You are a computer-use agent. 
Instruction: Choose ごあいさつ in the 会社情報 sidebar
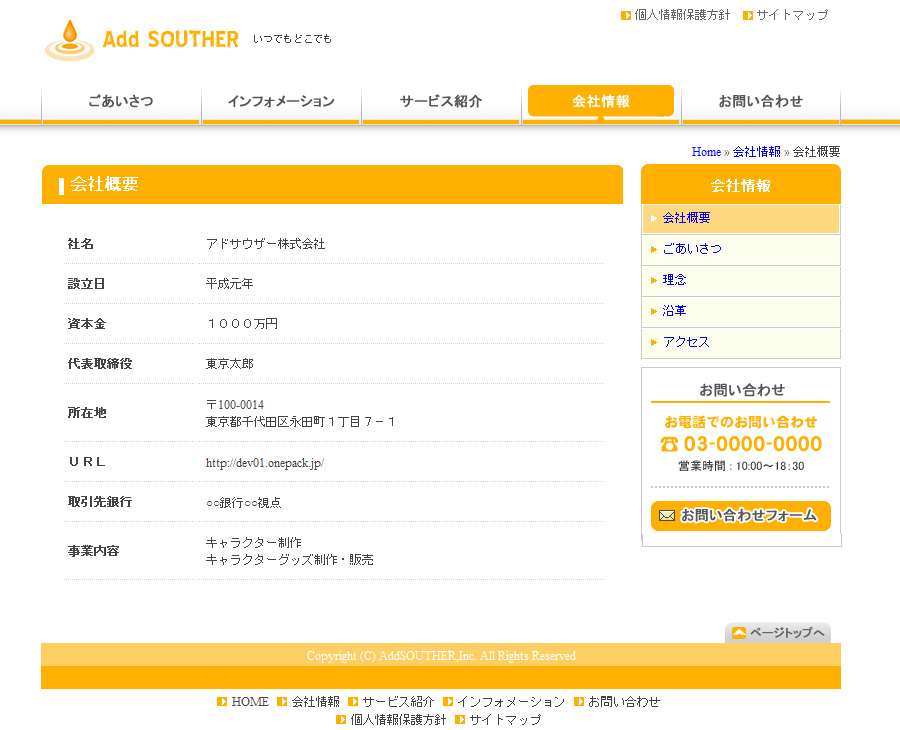[692, 249]
